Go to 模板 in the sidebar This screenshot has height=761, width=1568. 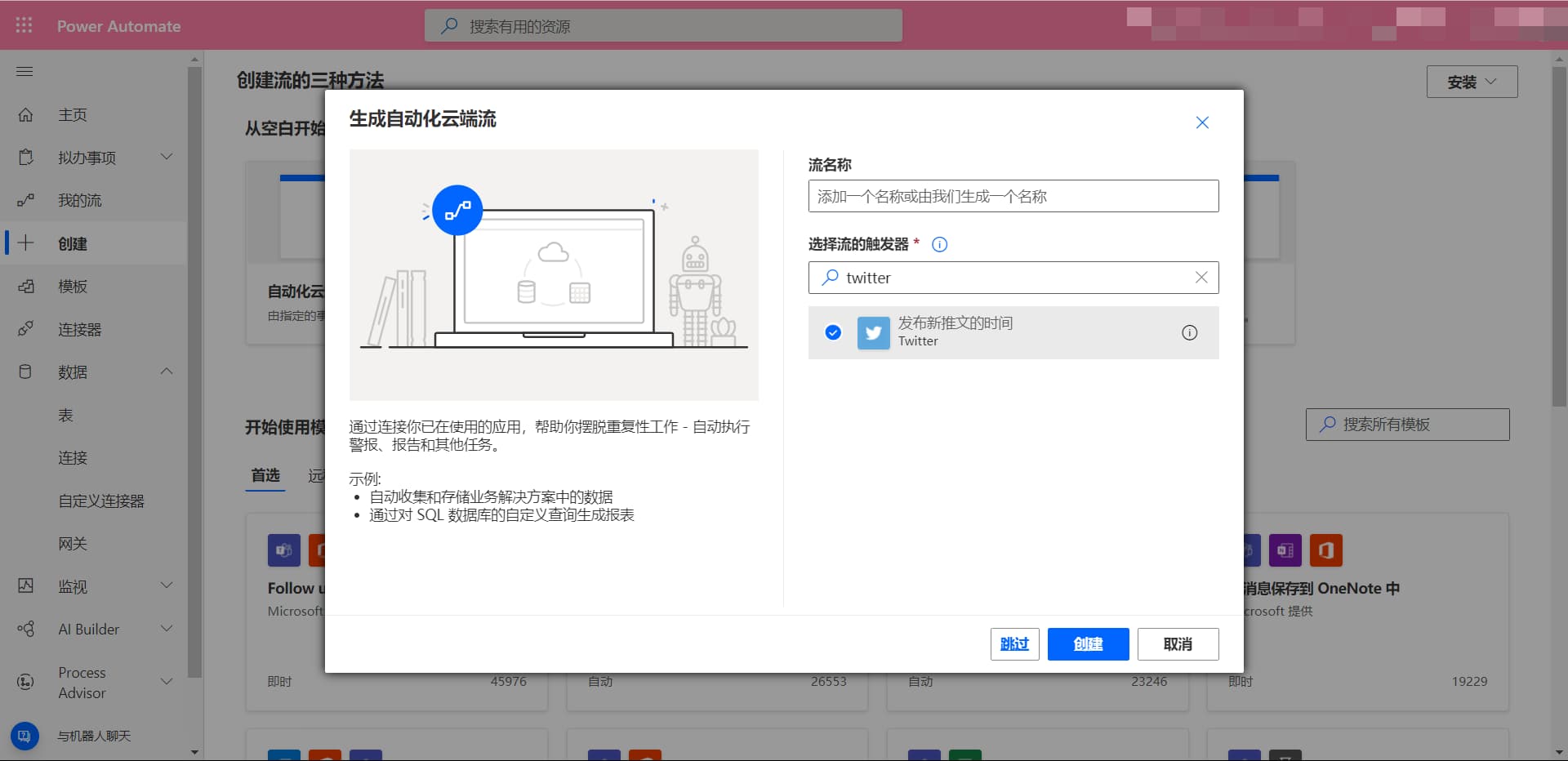[73, 287]
